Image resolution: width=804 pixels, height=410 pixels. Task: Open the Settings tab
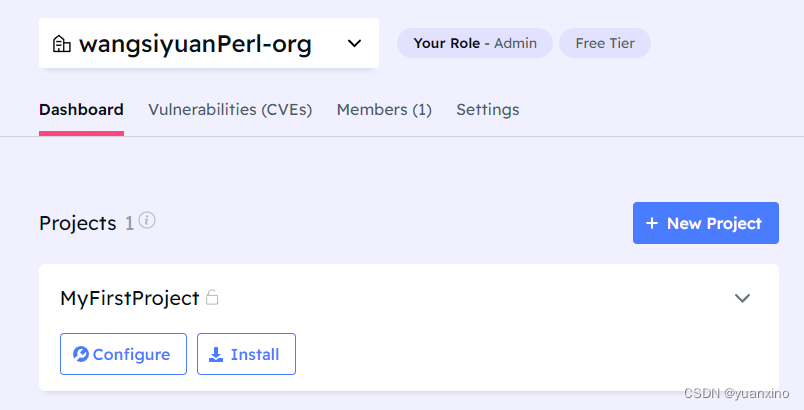488,110
